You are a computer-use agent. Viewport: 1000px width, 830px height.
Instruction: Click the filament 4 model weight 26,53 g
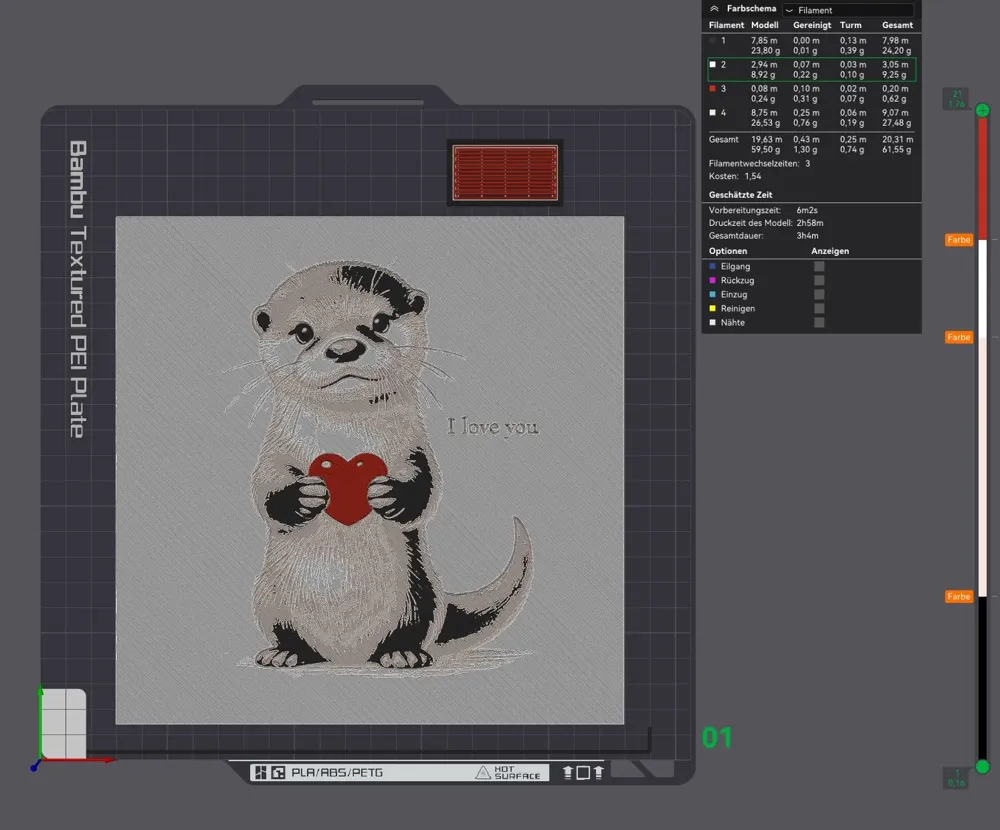click(765, 123)
